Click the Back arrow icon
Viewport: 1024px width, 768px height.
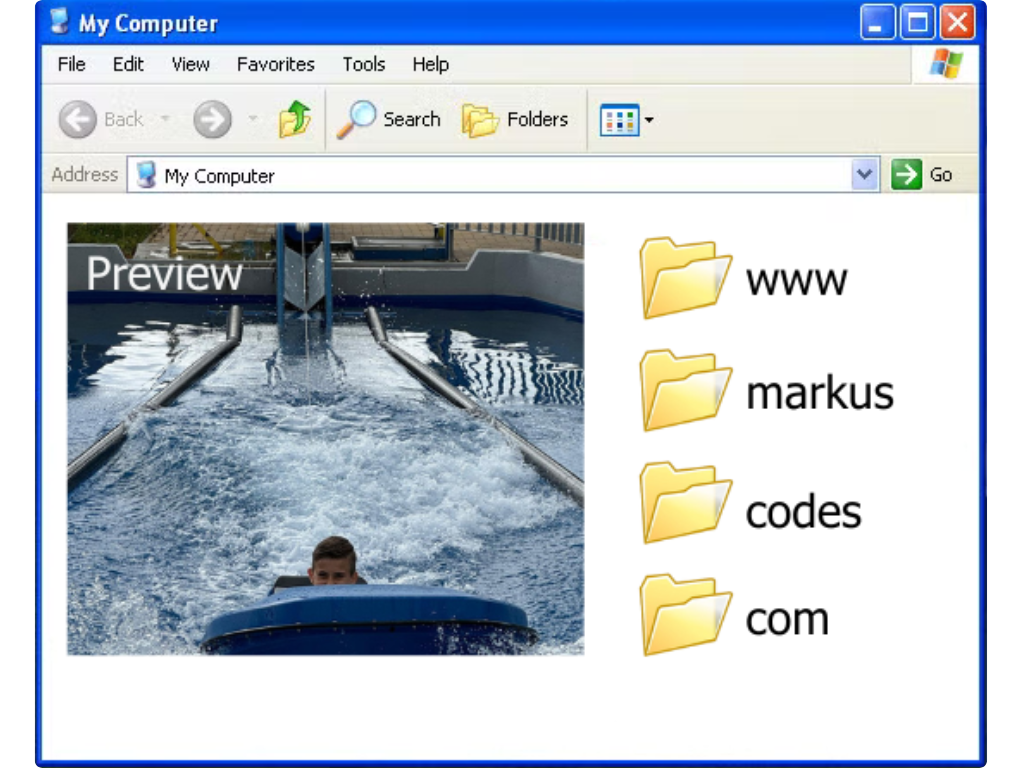pyautogui.click(x=78, y=120)
